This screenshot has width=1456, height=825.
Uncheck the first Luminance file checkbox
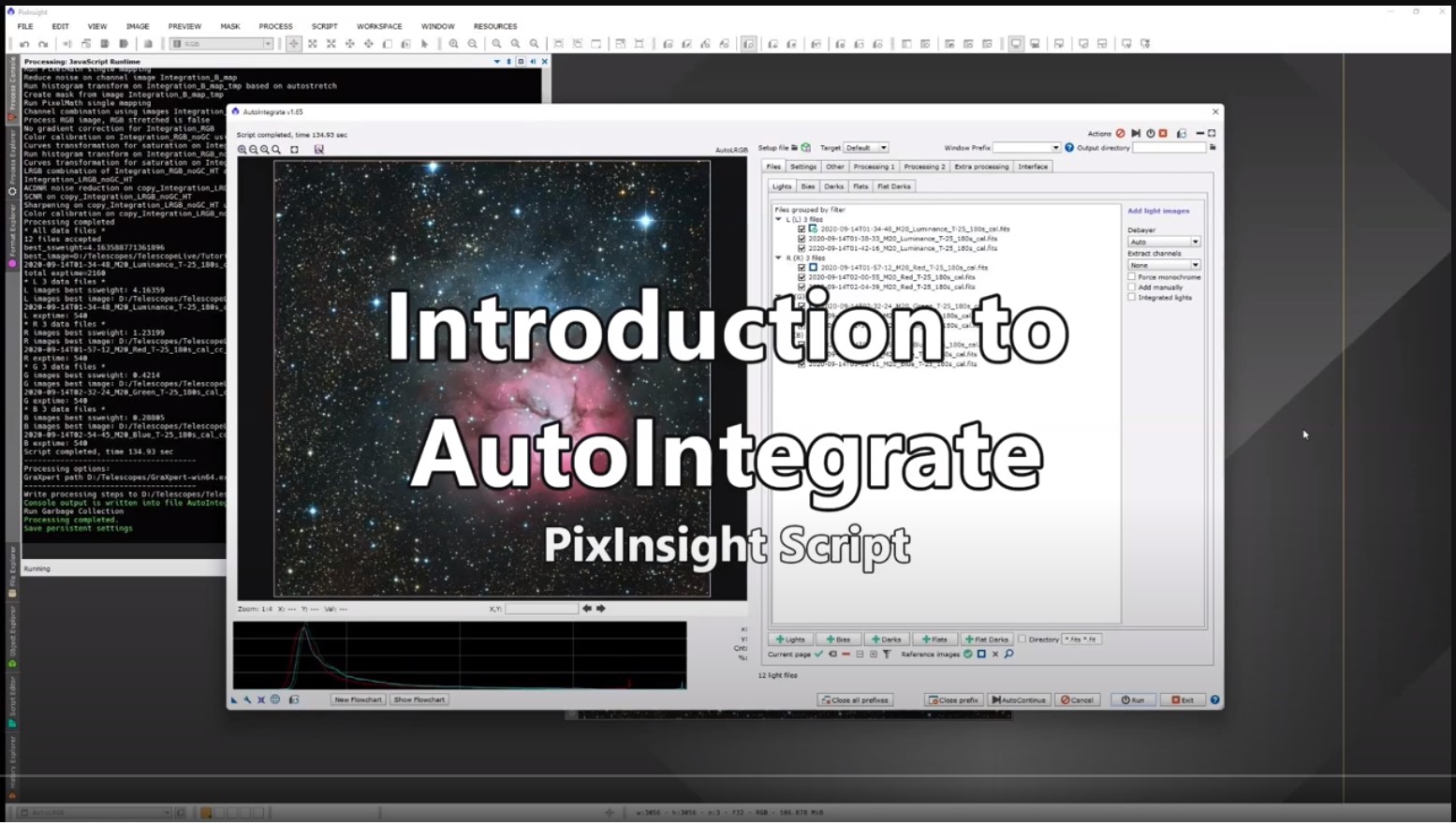point(802,228)
